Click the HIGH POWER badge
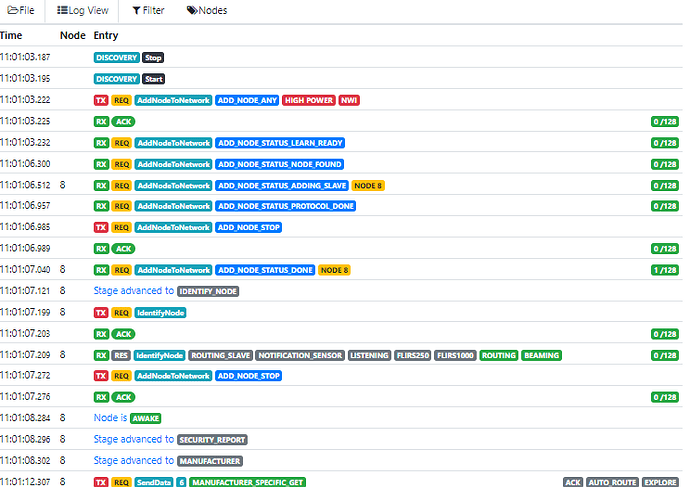The image size is (690, 487). point(309,100)
